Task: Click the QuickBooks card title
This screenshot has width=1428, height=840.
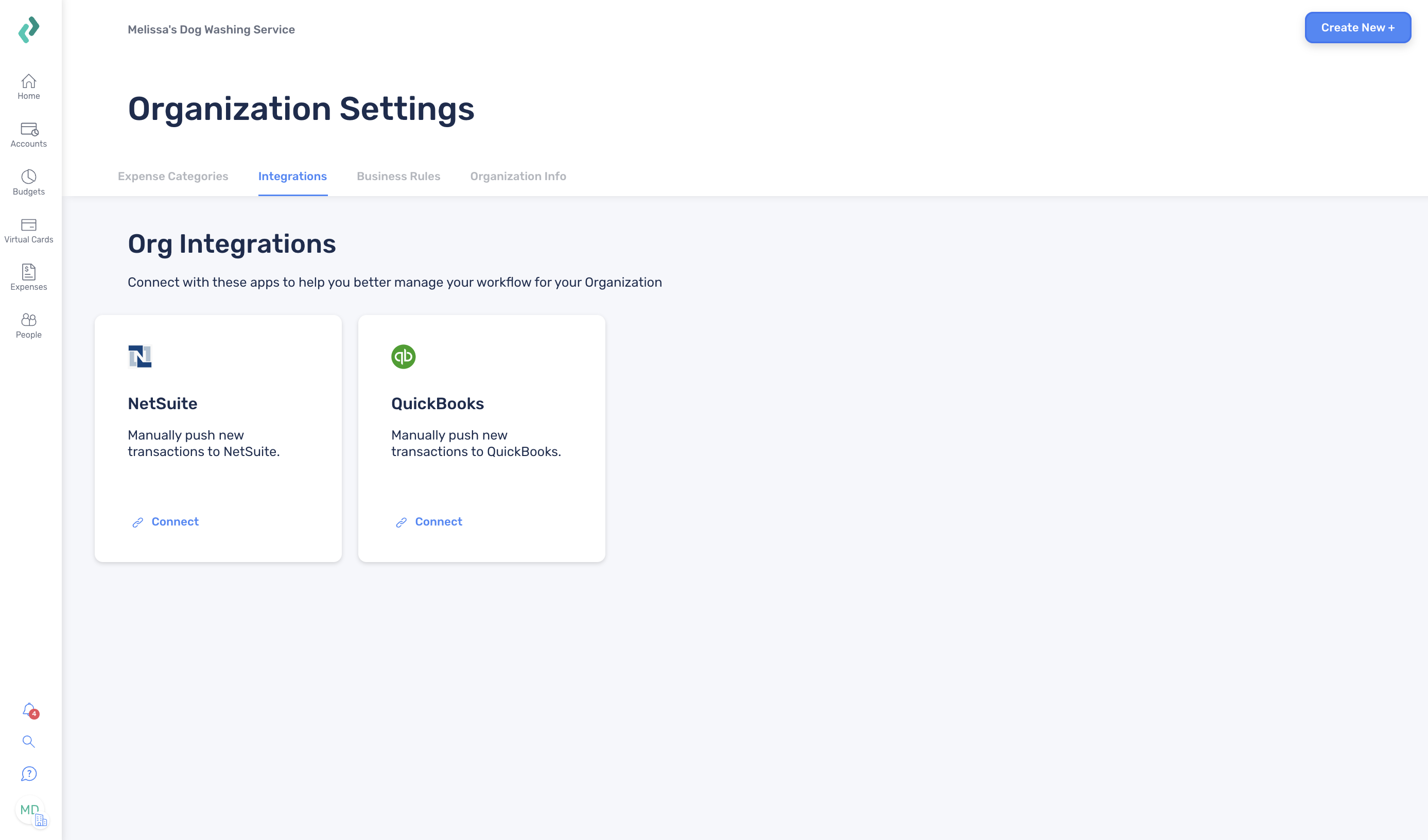Action: (438, 404)
